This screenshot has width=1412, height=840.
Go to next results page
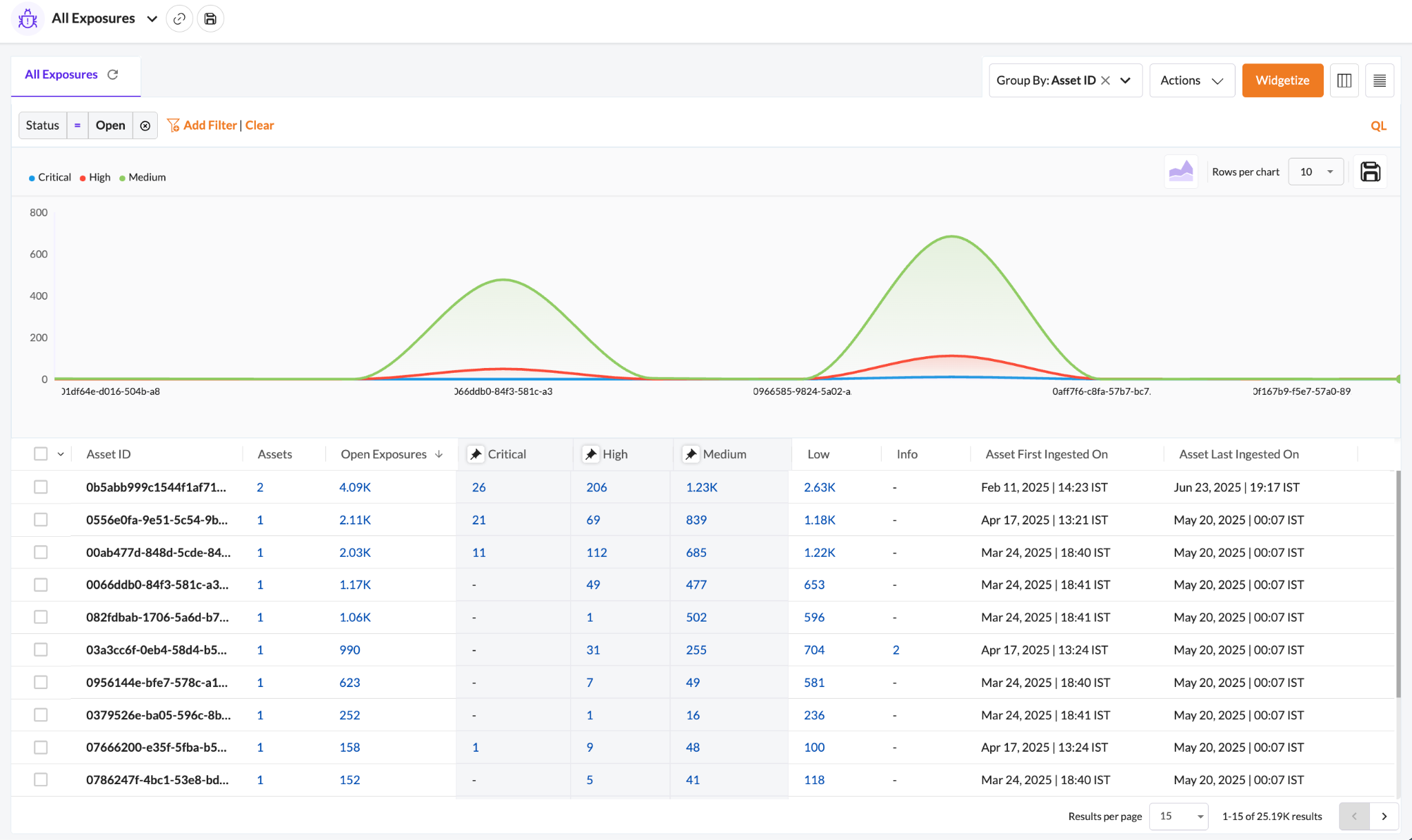point(1384,816)
